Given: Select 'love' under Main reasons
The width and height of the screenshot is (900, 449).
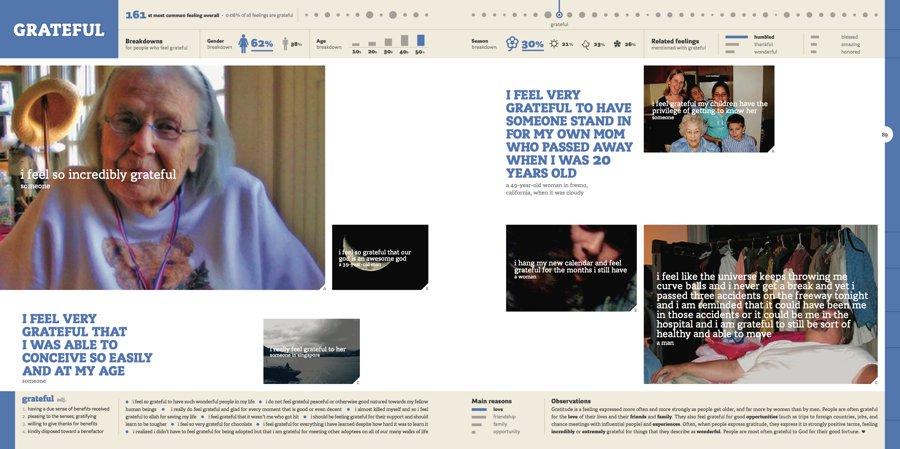Looking at the screenshot, I should 497,409.
